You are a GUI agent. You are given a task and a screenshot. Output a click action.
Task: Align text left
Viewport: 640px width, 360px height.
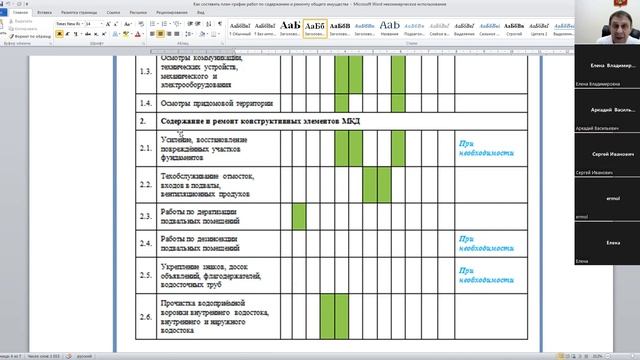pos(152,34)
